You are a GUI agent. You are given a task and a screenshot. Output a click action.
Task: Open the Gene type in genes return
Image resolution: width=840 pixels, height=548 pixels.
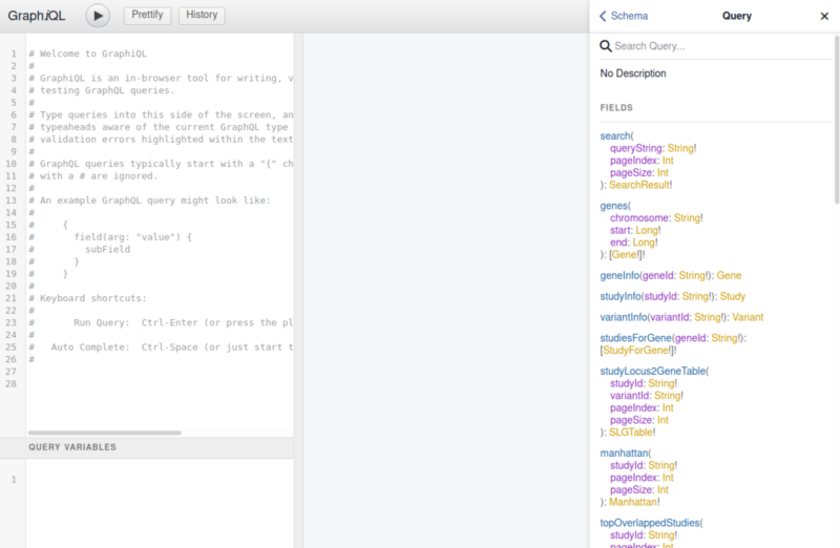pos(625,254)
